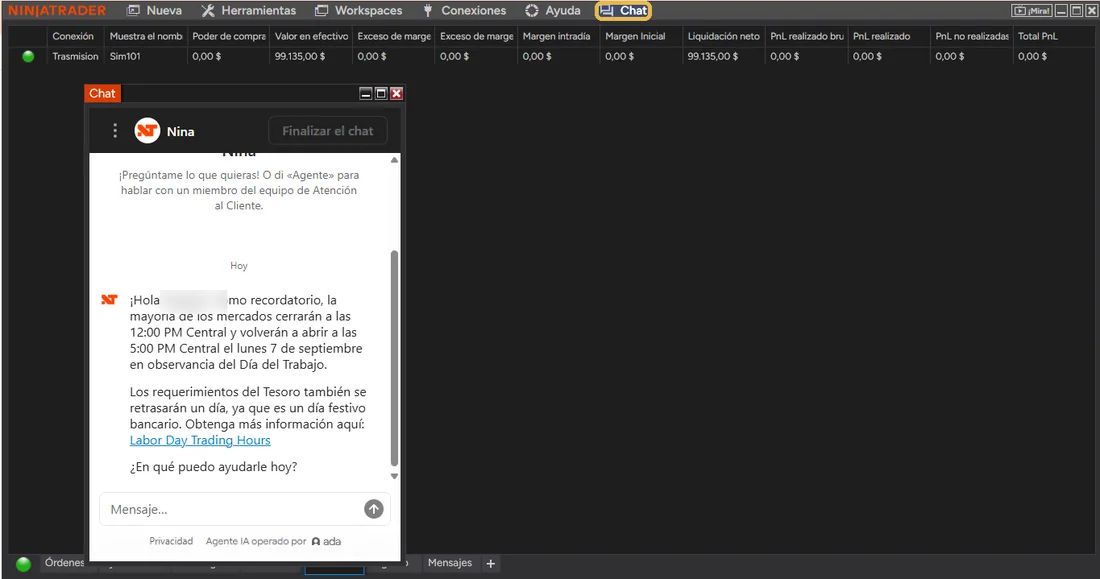Open the Nueva menu
The height and width of the screenshot is (579, 1100).
[x=154, y=11]
